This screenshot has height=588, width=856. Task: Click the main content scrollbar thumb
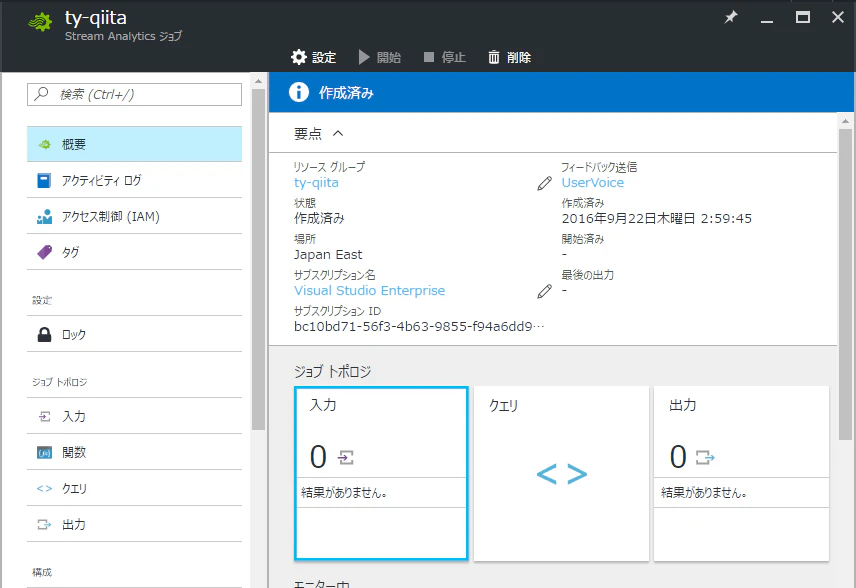pos(845,284)
